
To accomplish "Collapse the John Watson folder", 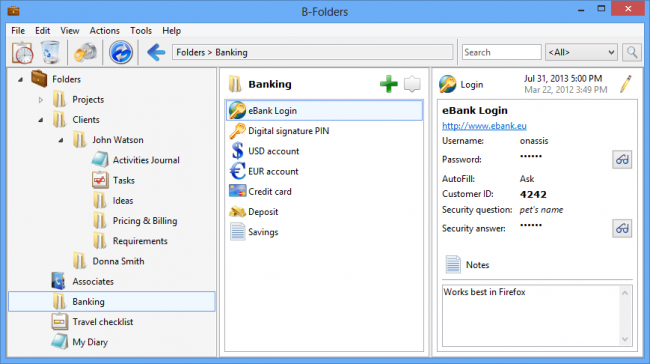I will (x=61, y=140).
